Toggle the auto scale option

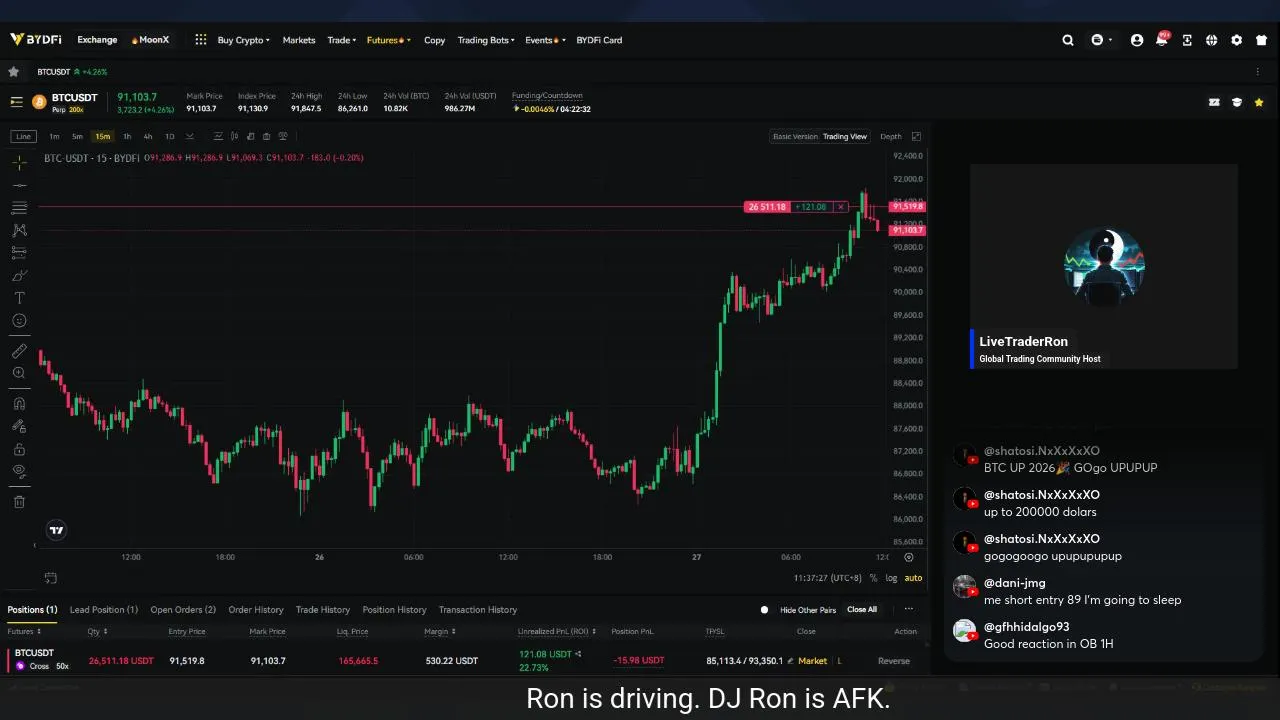pyautogui.click(x=913, y=578)
